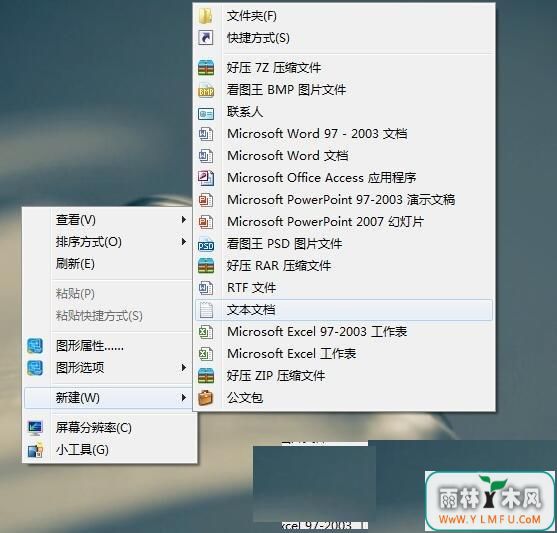Screen dimensions: 557x533
Task: Create a PowerPoint 2007 幻灯片
Action: click(344, 222)
